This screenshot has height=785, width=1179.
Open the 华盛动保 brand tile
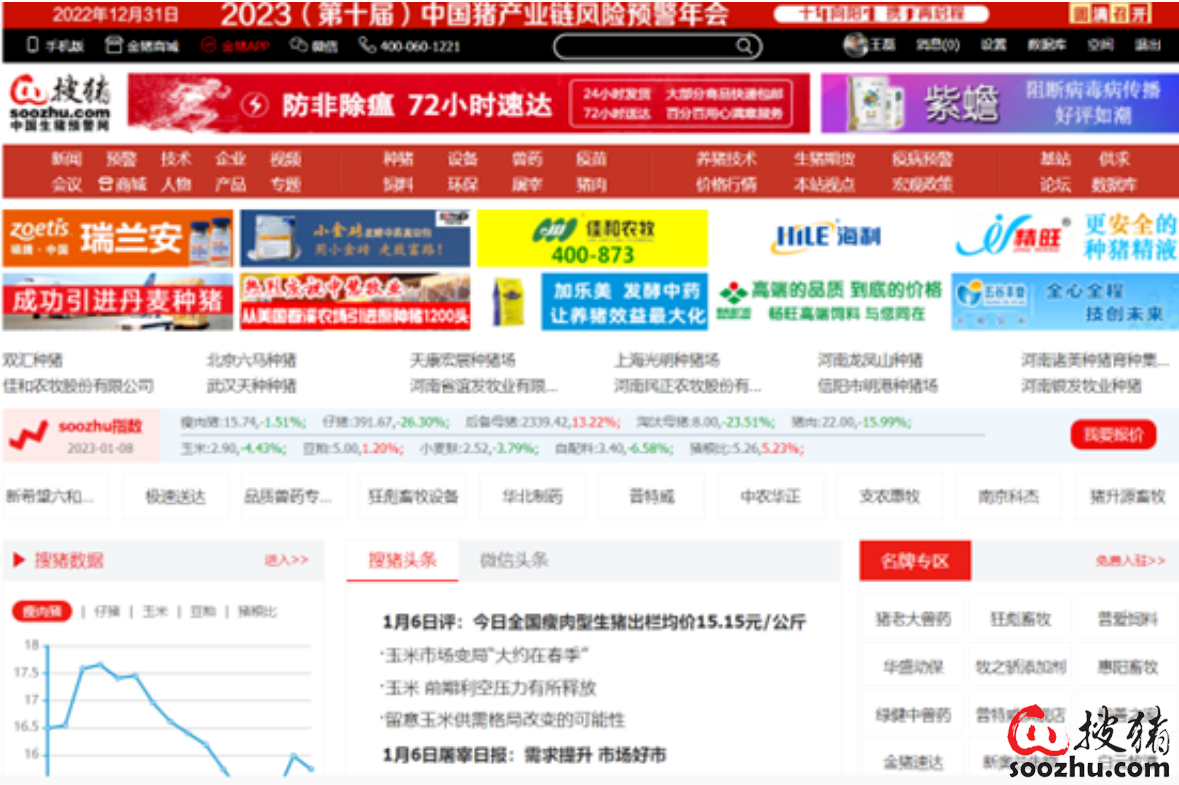point(914,667)
